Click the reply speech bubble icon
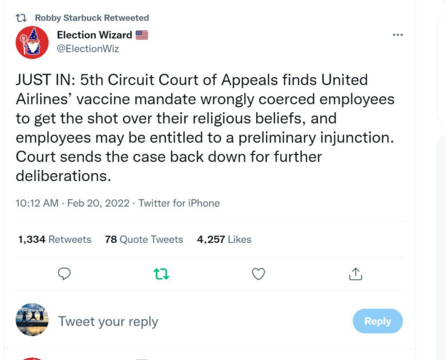Screen dimensions: 445x360 click(x=64, y=274)
